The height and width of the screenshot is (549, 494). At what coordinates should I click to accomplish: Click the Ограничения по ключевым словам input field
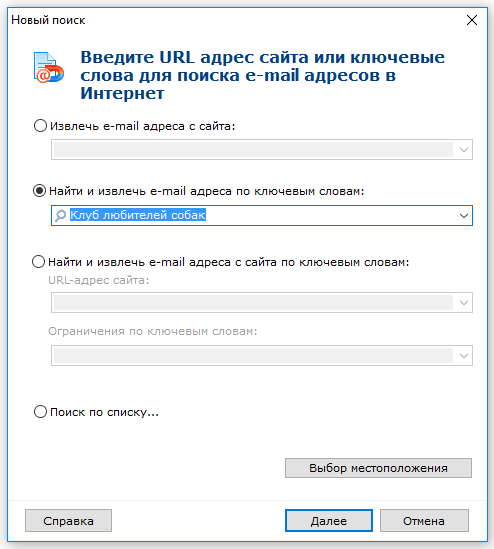pyautogui.click(x=254, y=356)
